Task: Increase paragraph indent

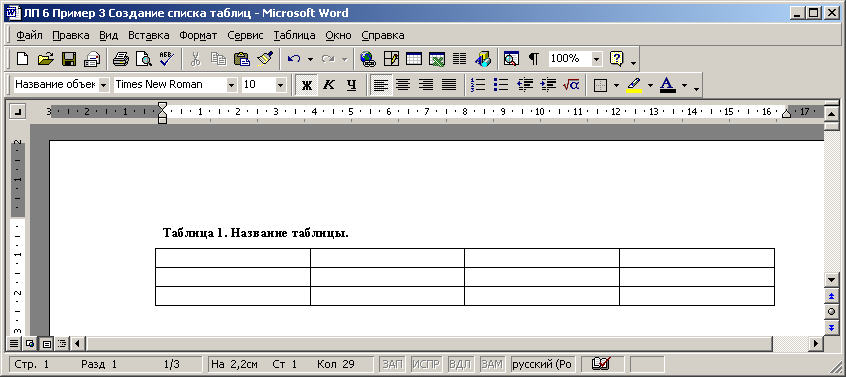Action: point(548,85)
